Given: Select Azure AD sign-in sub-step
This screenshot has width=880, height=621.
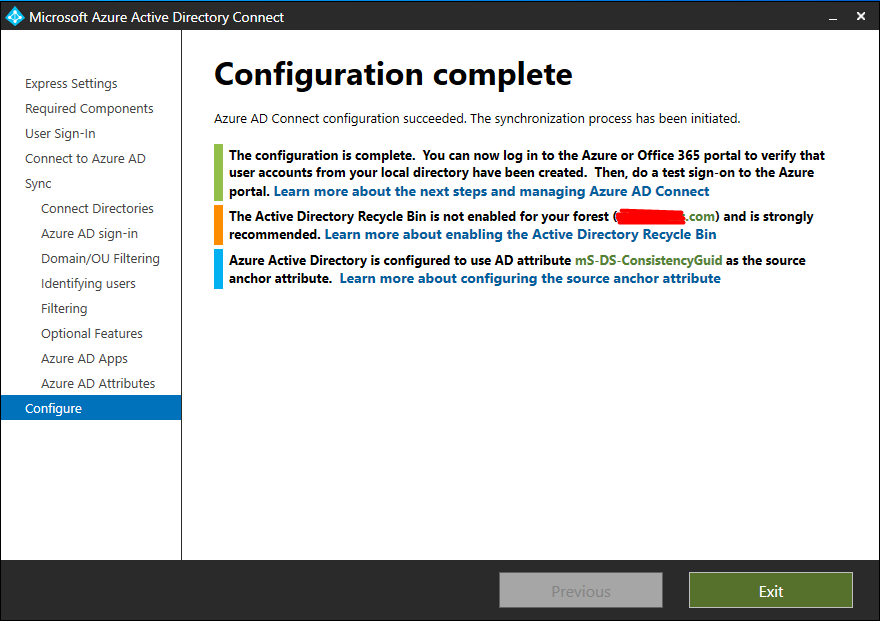Looking at the screenshot, I should point(89,233).
